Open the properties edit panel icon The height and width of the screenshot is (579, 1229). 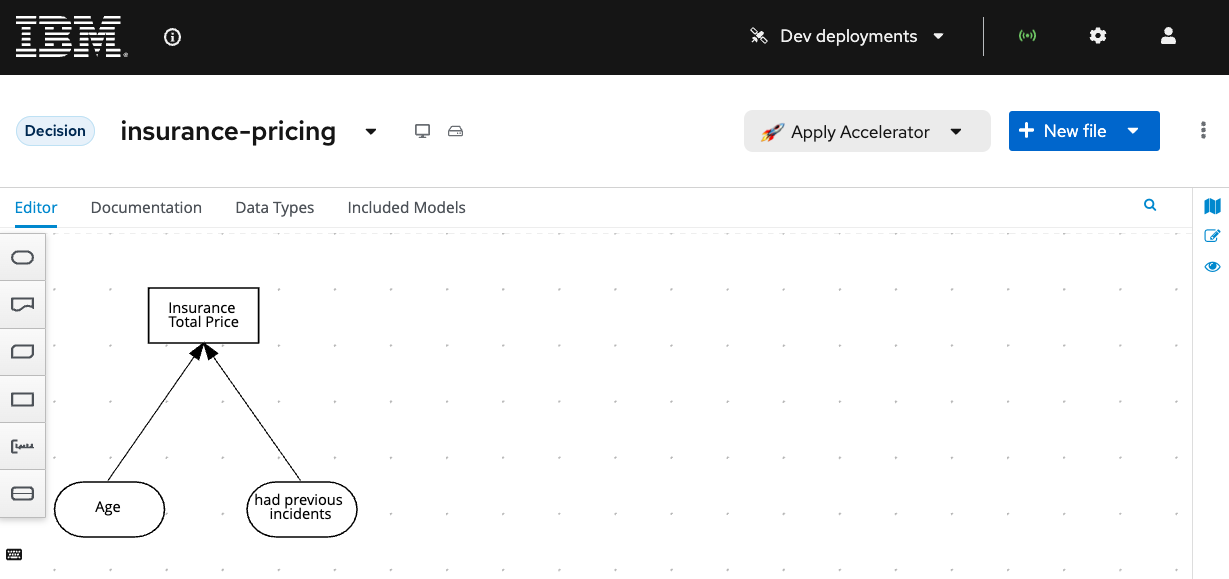1213,237
